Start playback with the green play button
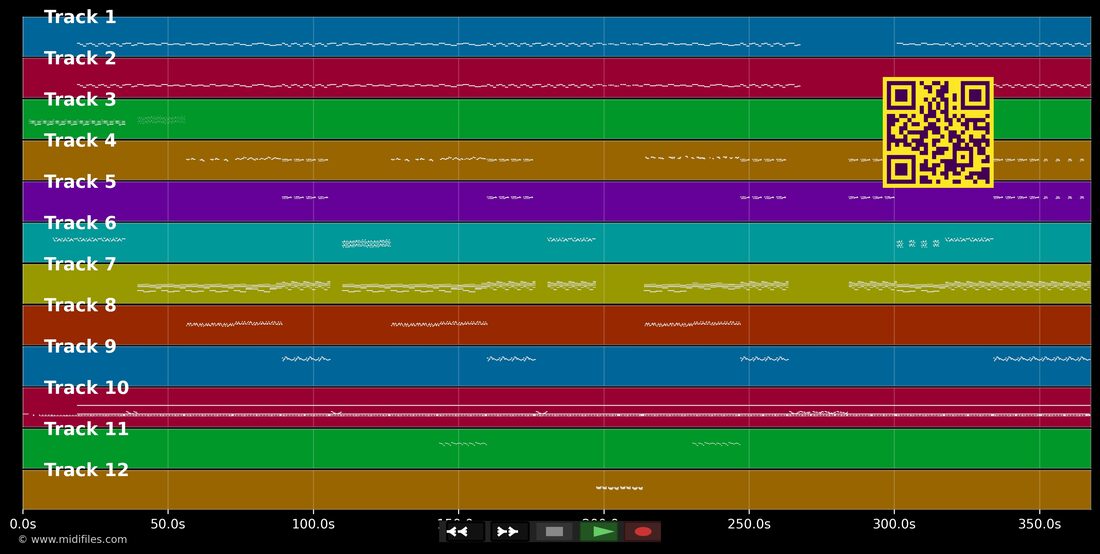 599,532
